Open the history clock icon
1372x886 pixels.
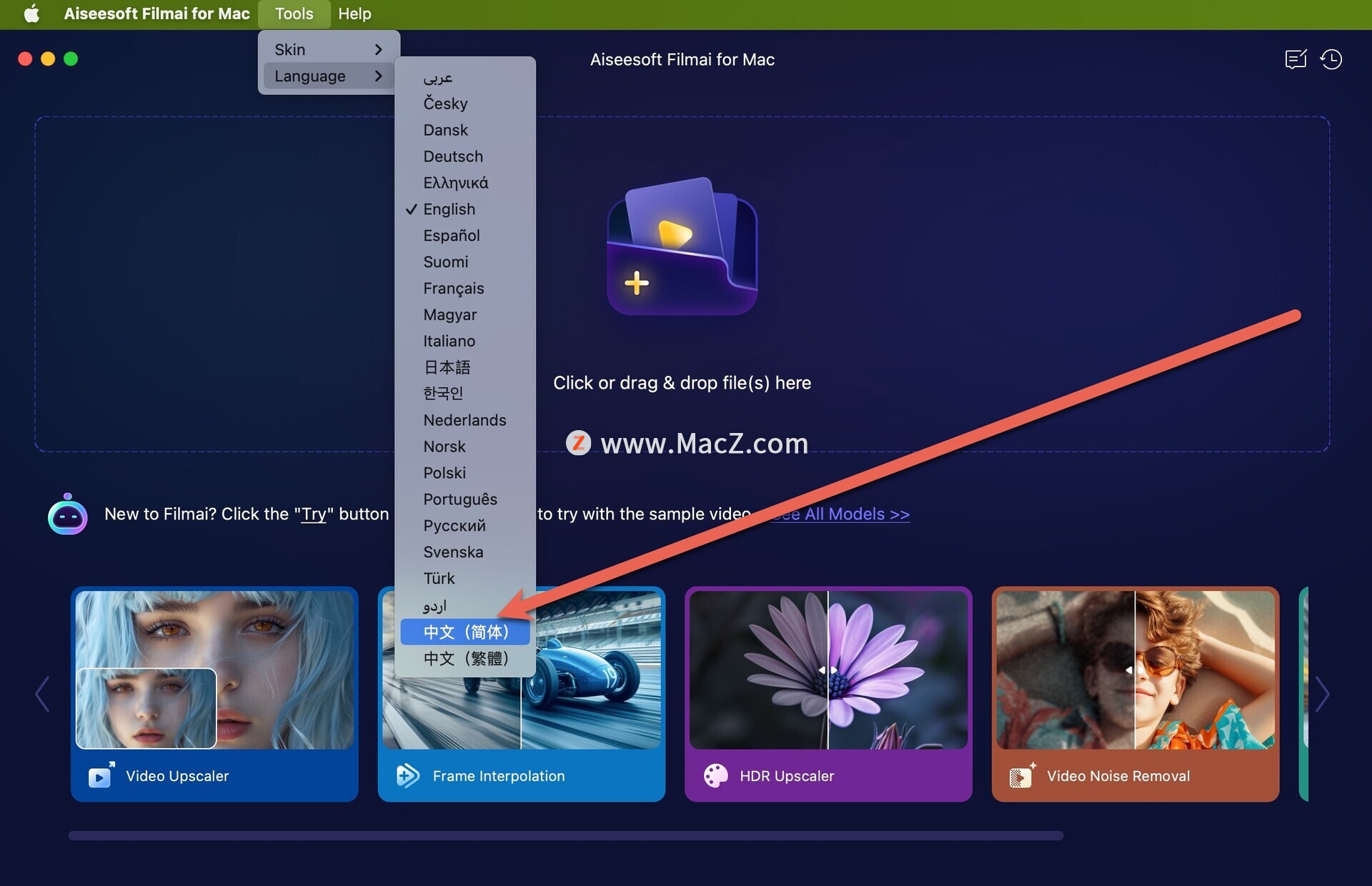click(1331, 59)
